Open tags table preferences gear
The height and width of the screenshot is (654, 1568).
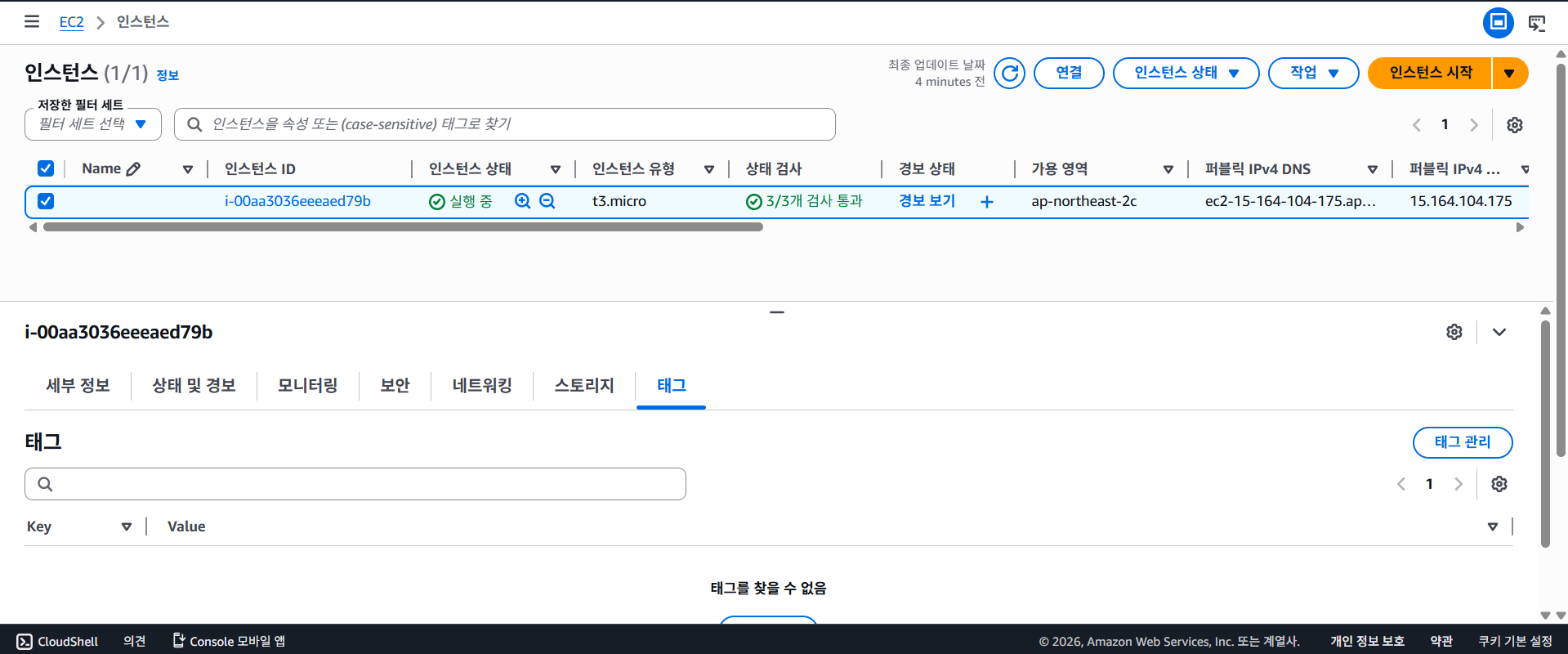[x=1499, y=484]
